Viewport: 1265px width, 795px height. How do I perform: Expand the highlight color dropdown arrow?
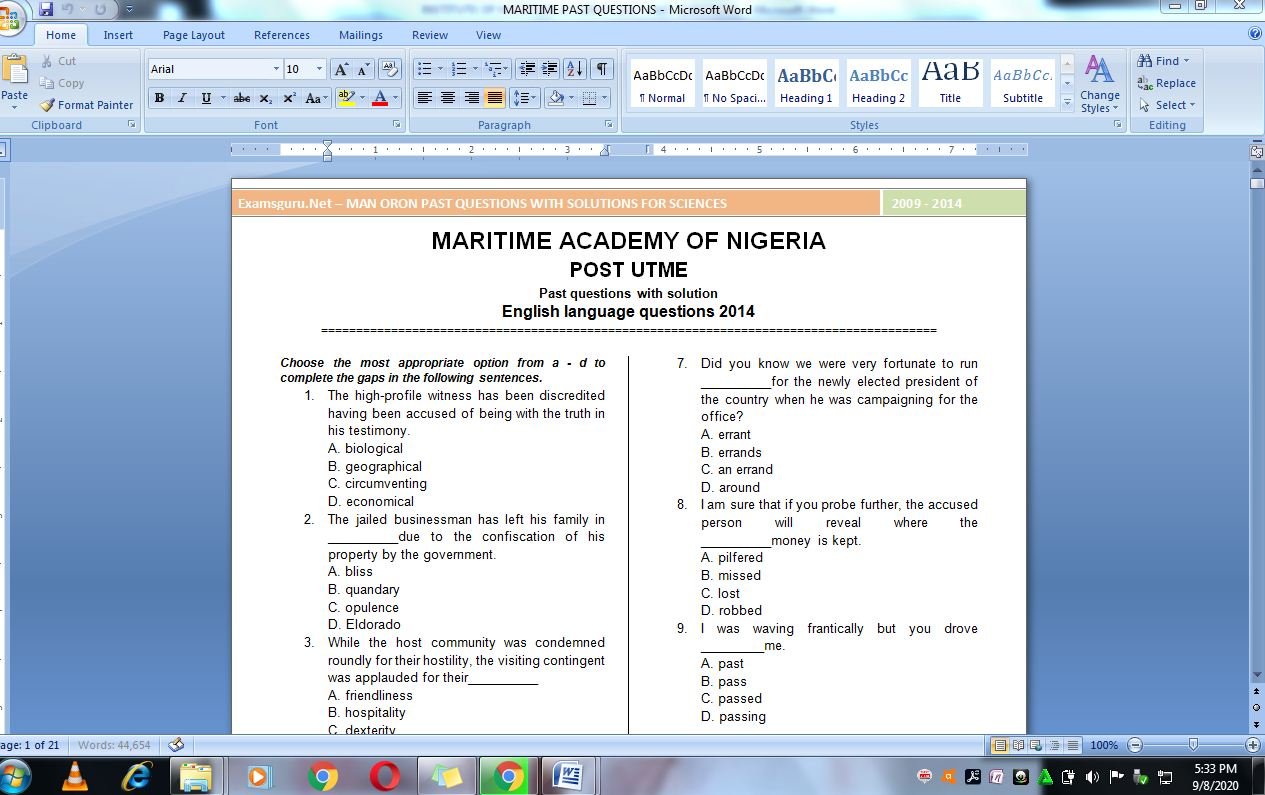pyautogui.click(x=361, y=98)
